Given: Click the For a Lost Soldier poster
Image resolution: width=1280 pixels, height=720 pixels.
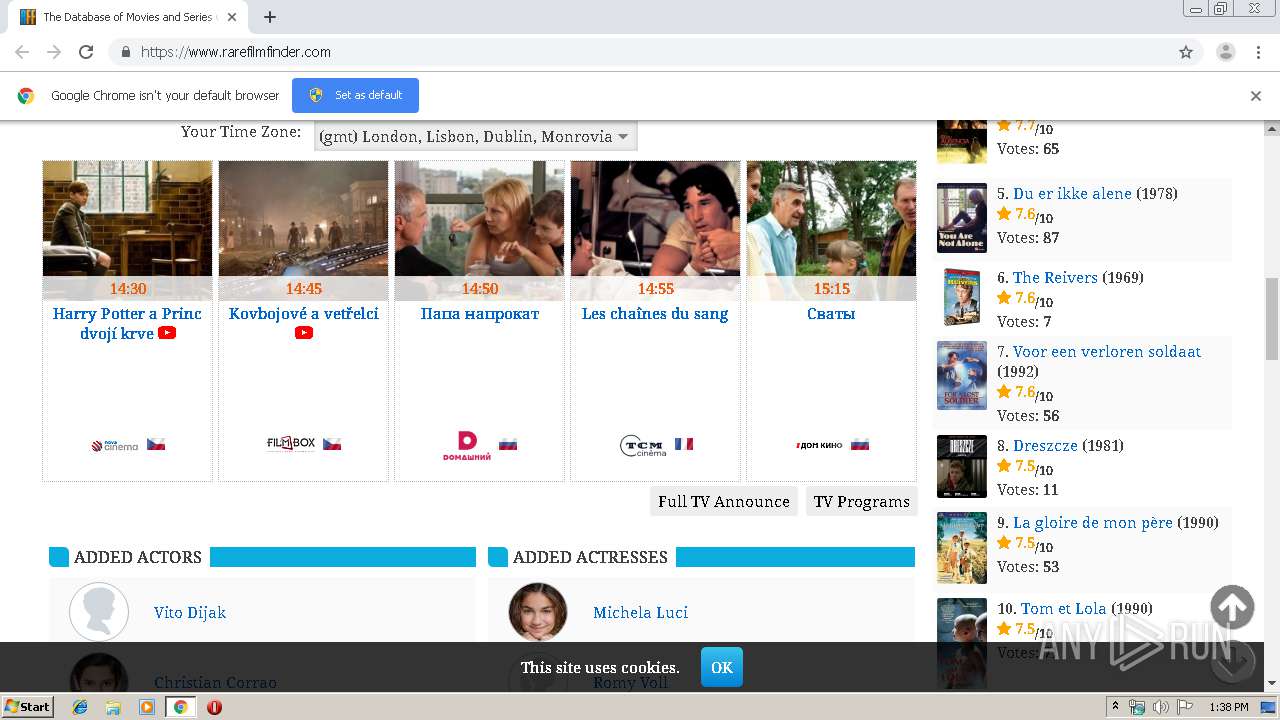Looking at the screenshot, I should click(962, 375).
